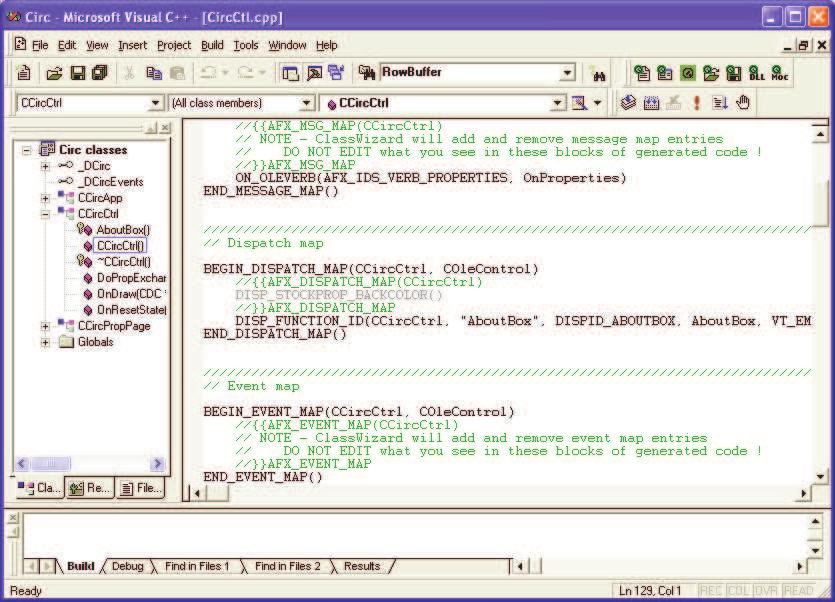The width and height of the screenshot is (835, 602).
Task: Expand the Globals folder node
Action: [45, 342]
